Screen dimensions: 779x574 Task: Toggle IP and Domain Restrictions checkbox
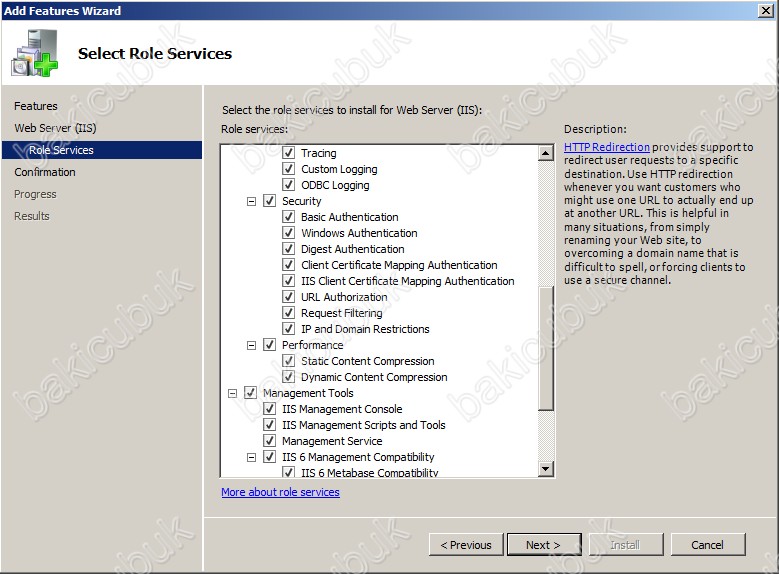coord(288,328)
